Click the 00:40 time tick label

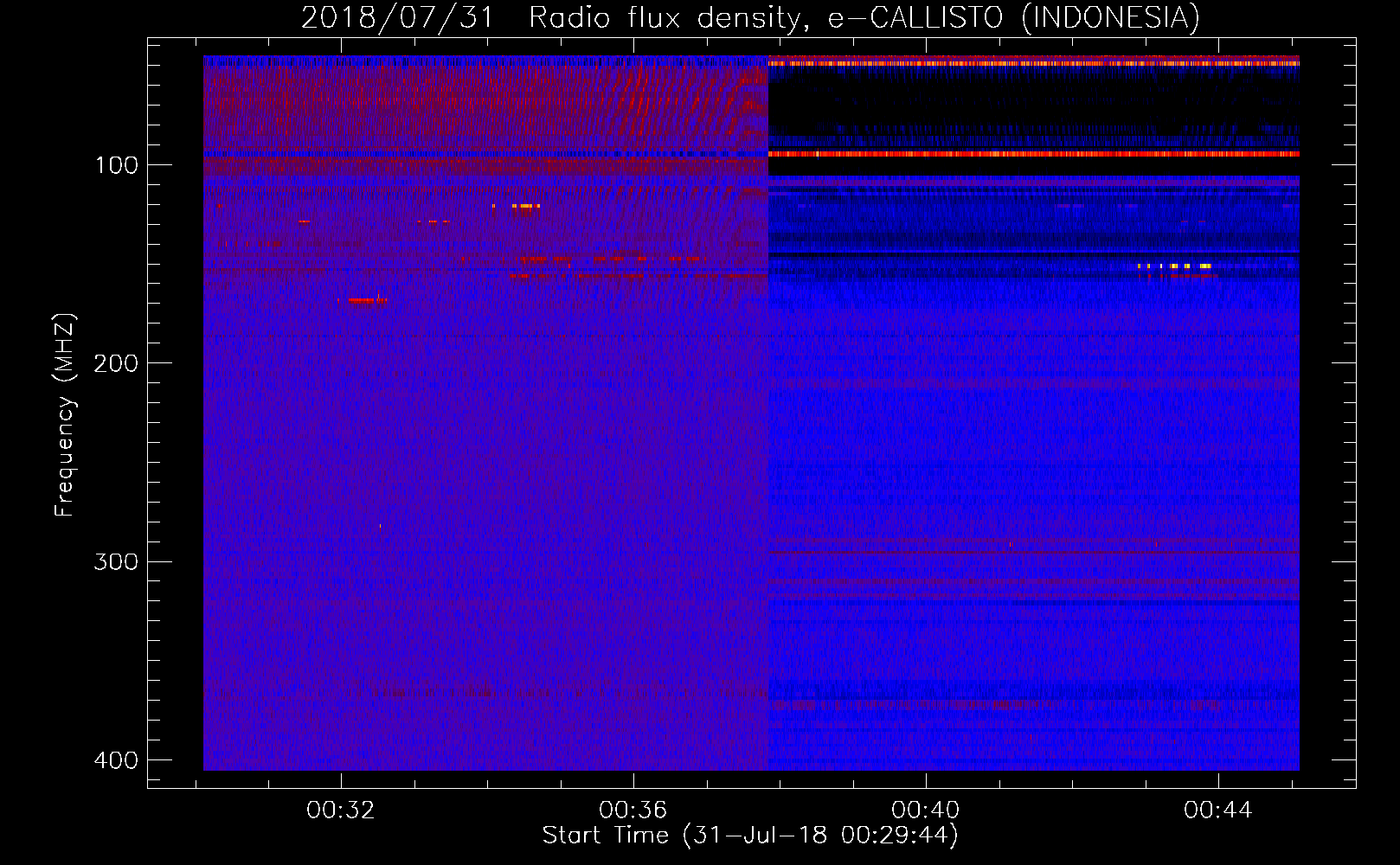click(926, 810)
